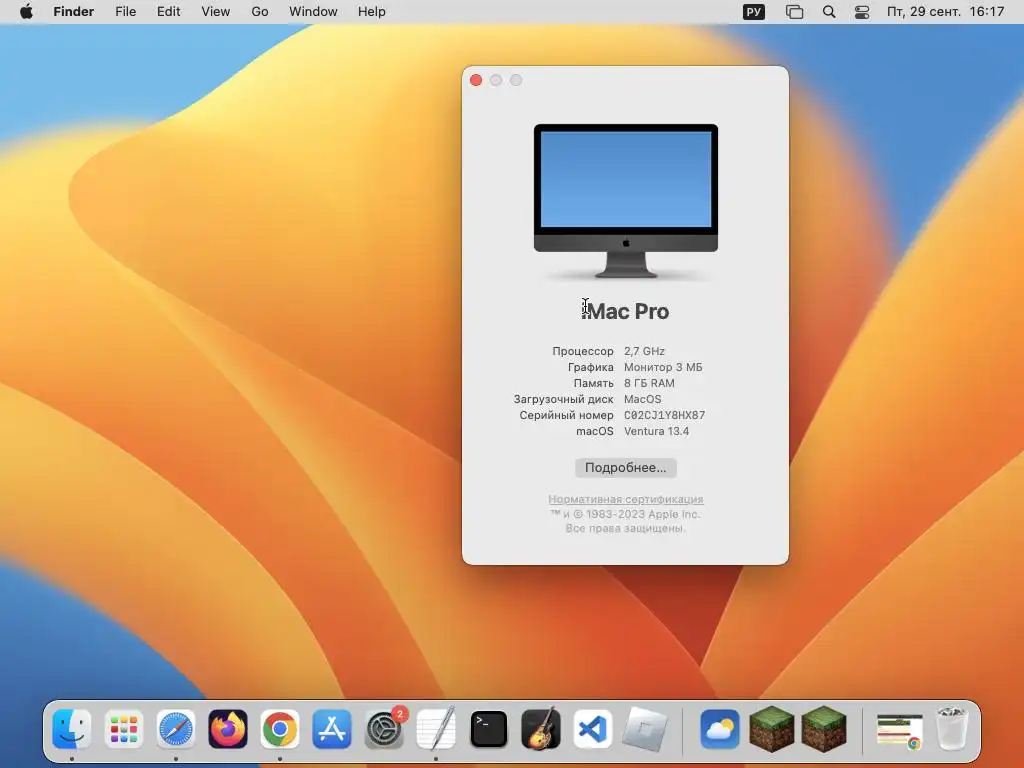Click the iMac image in the About window
The width and height of the screenshot is (1024, 768).
point(626,201)
